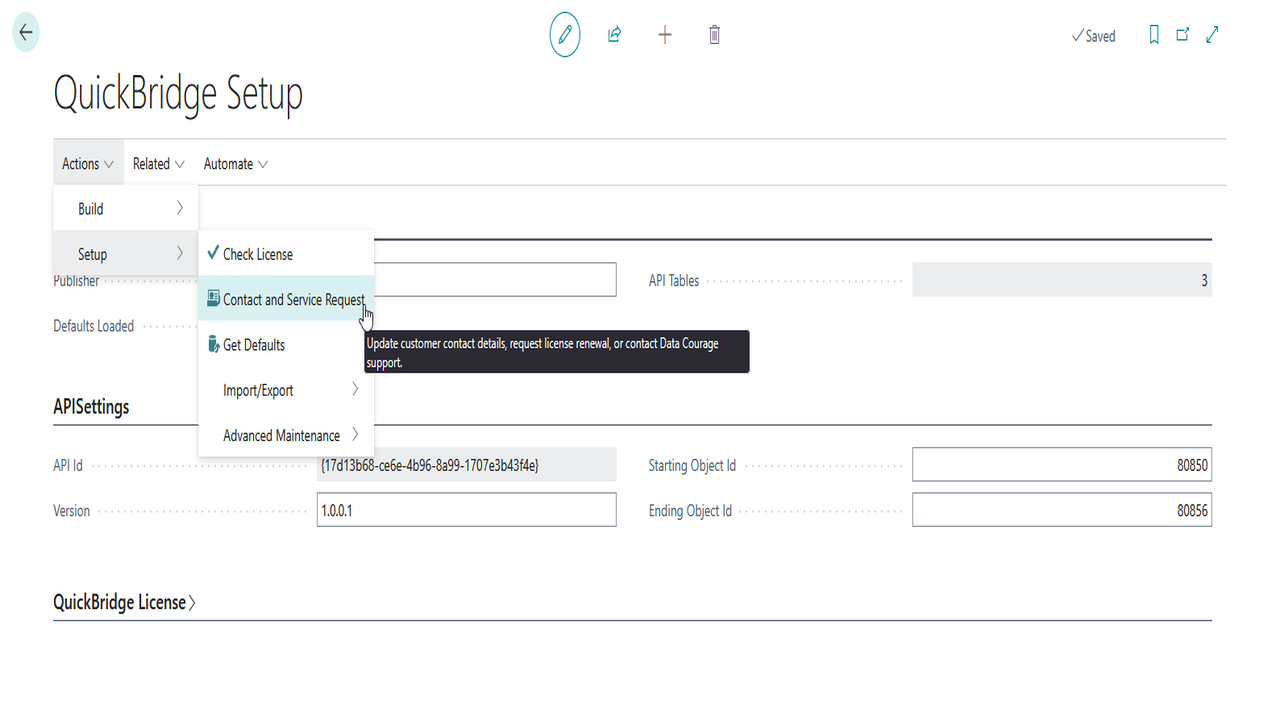The width and height of the screenshot is (1280, 720).
Task: Click the Delete trash icon
Action: pyautogui.click(x=714, y=35)
